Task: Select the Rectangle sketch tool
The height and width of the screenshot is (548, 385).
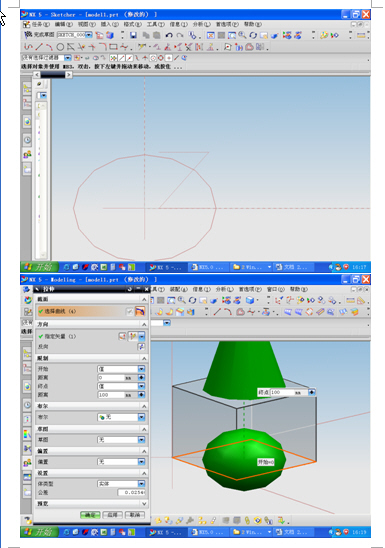Action: (113, 47)
